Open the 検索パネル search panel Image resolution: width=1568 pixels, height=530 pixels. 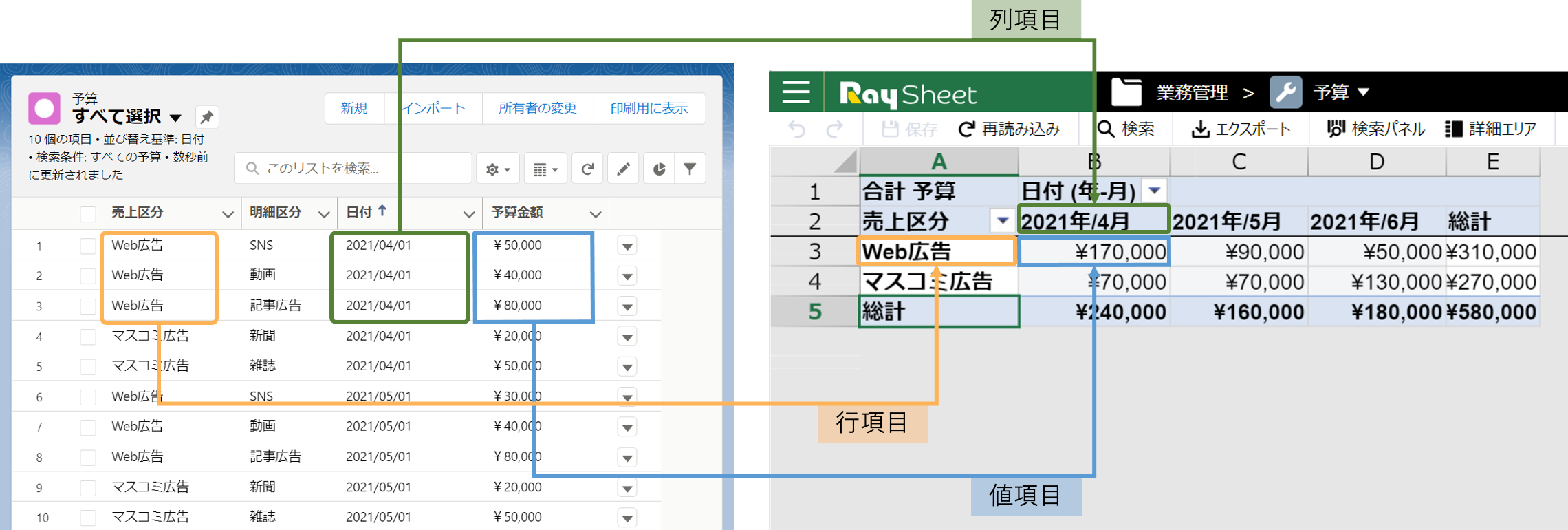[1375, 129]
